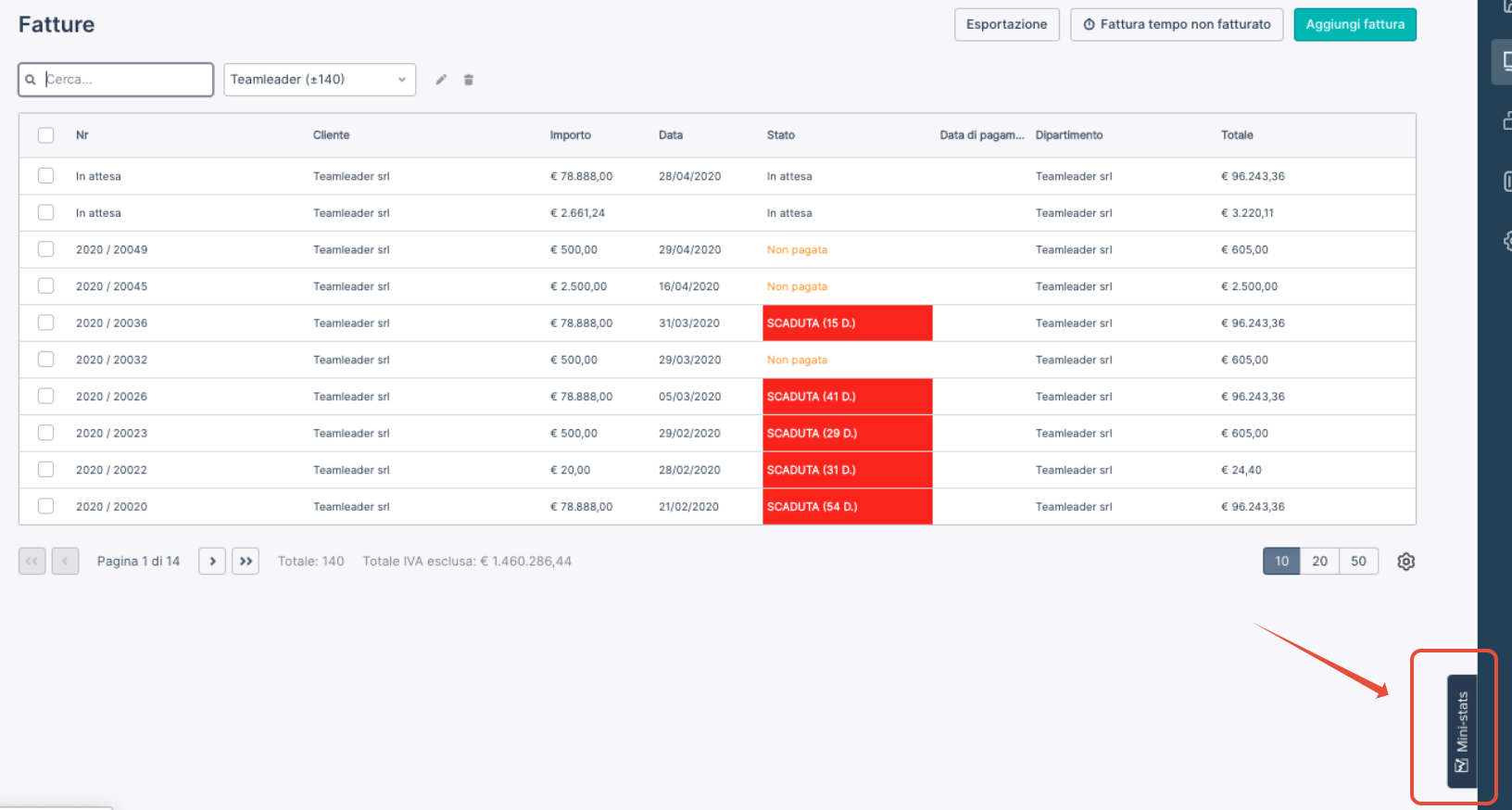This screenshot has width=1512, height=810.
Task: Open invoice 2020 / 20036
Action: click(x=111, y=323)
